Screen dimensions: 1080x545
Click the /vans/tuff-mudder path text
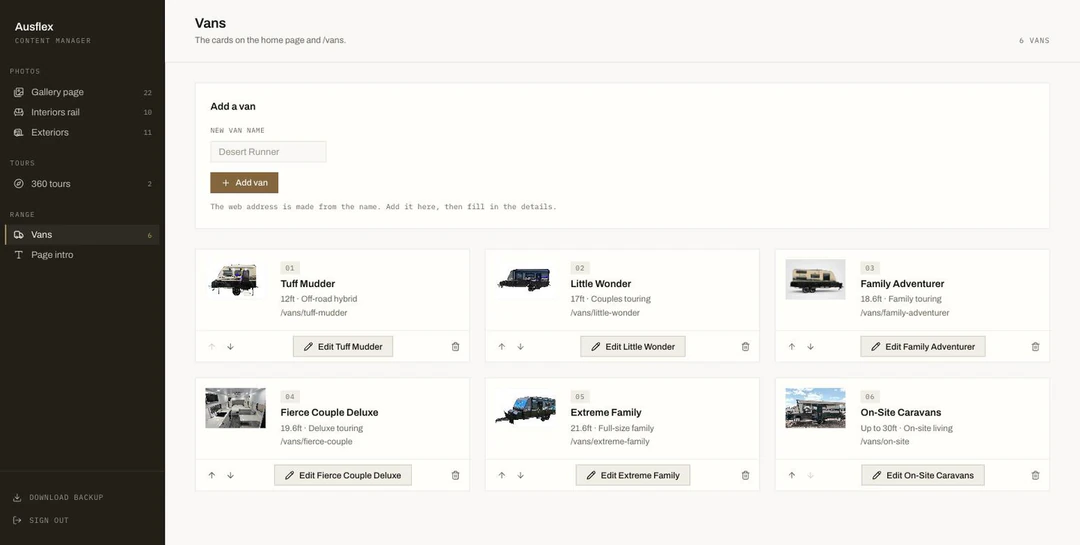click(x=313, y=313)
